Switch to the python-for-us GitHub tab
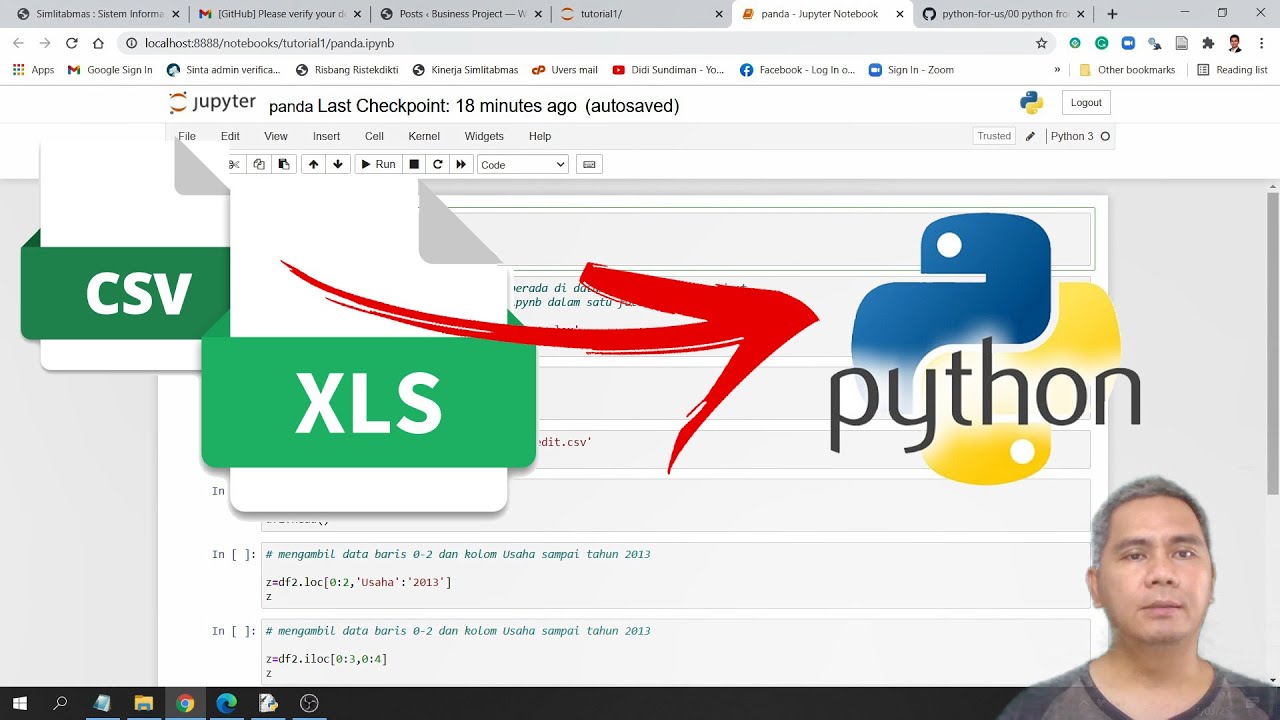Image resolution: width=1280 pixels, height=720 pixels. [x=1002, y=14]
